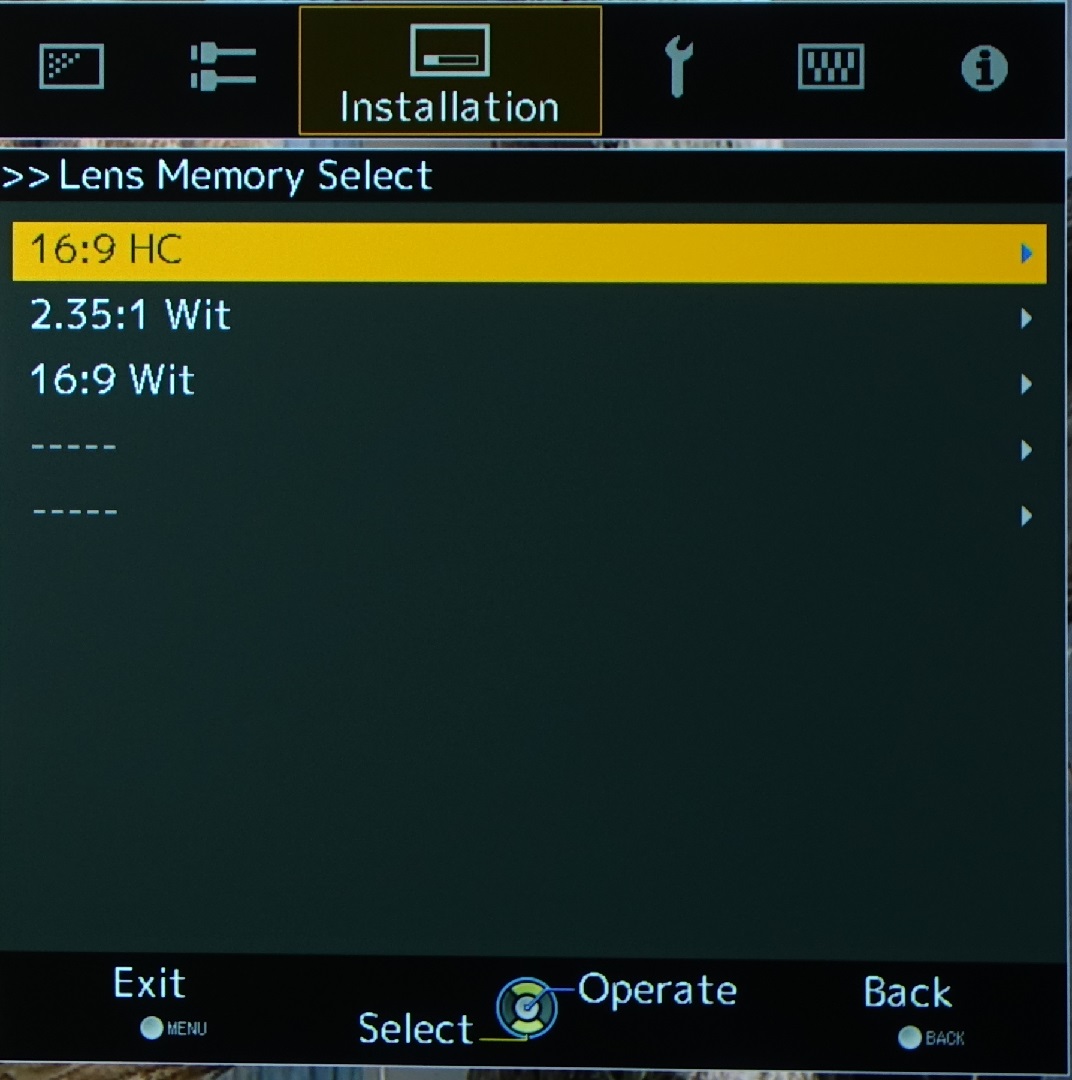Expand arrow of last empty slot
This screenshot has width=1072, height=1080.
(x=1027, y=515)
